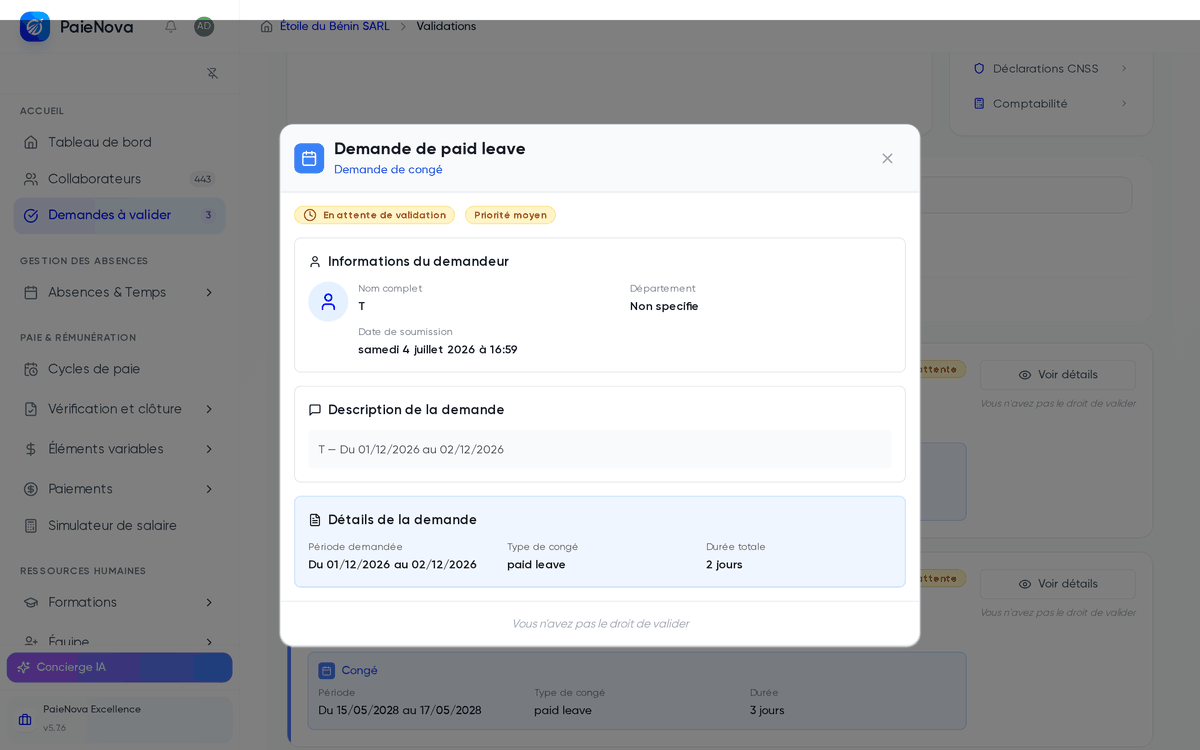Open Demandes à valider menu item

(119, 215)
